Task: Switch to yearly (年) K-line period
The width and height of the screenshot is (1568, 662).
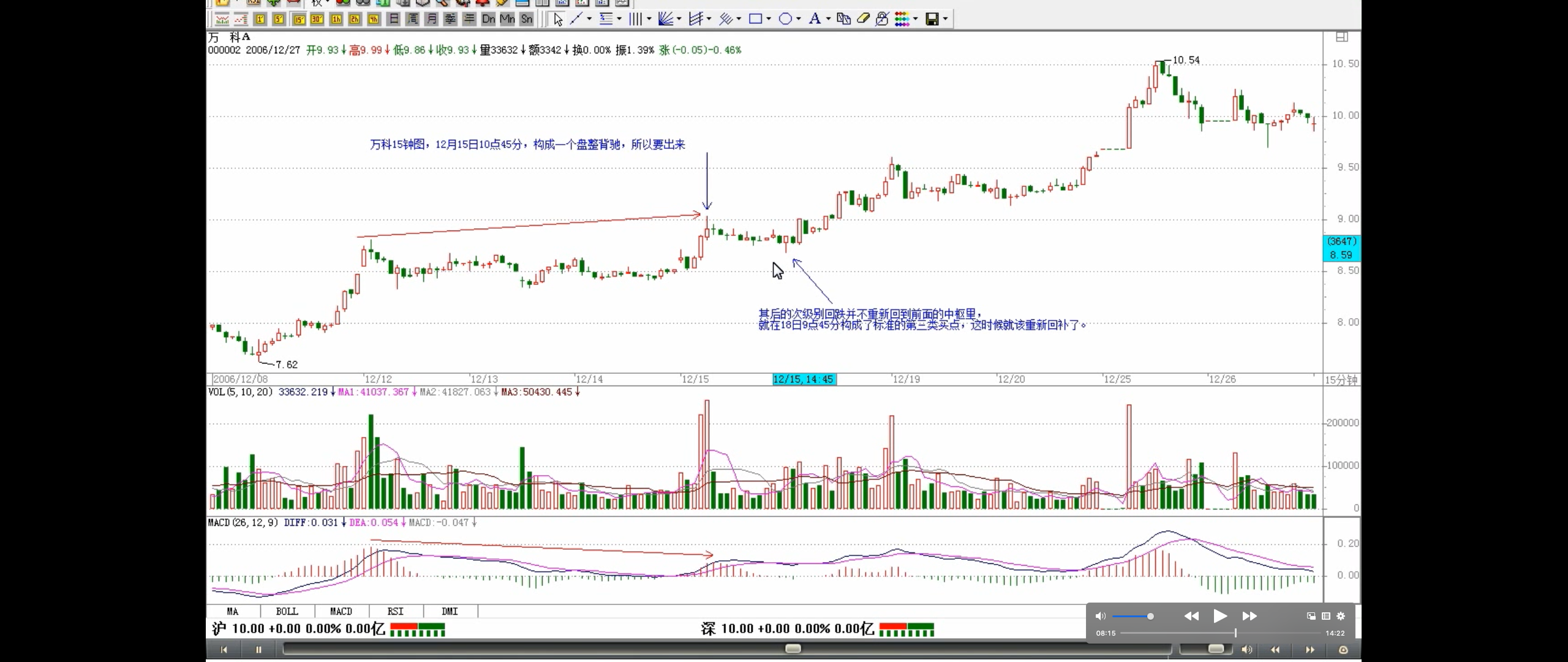Action: [469, 19]
